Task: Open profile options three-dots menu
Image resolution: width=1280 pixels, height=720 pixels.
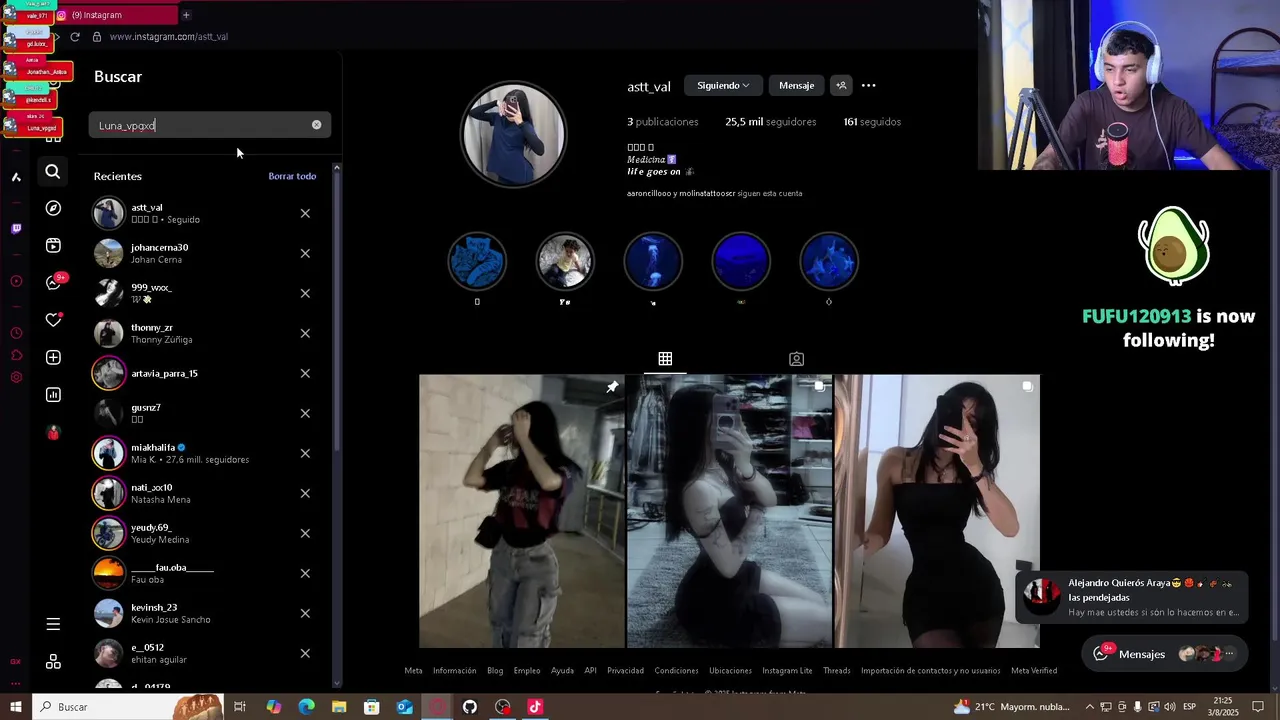Action: pyautogui.click(x=869, y=85)
